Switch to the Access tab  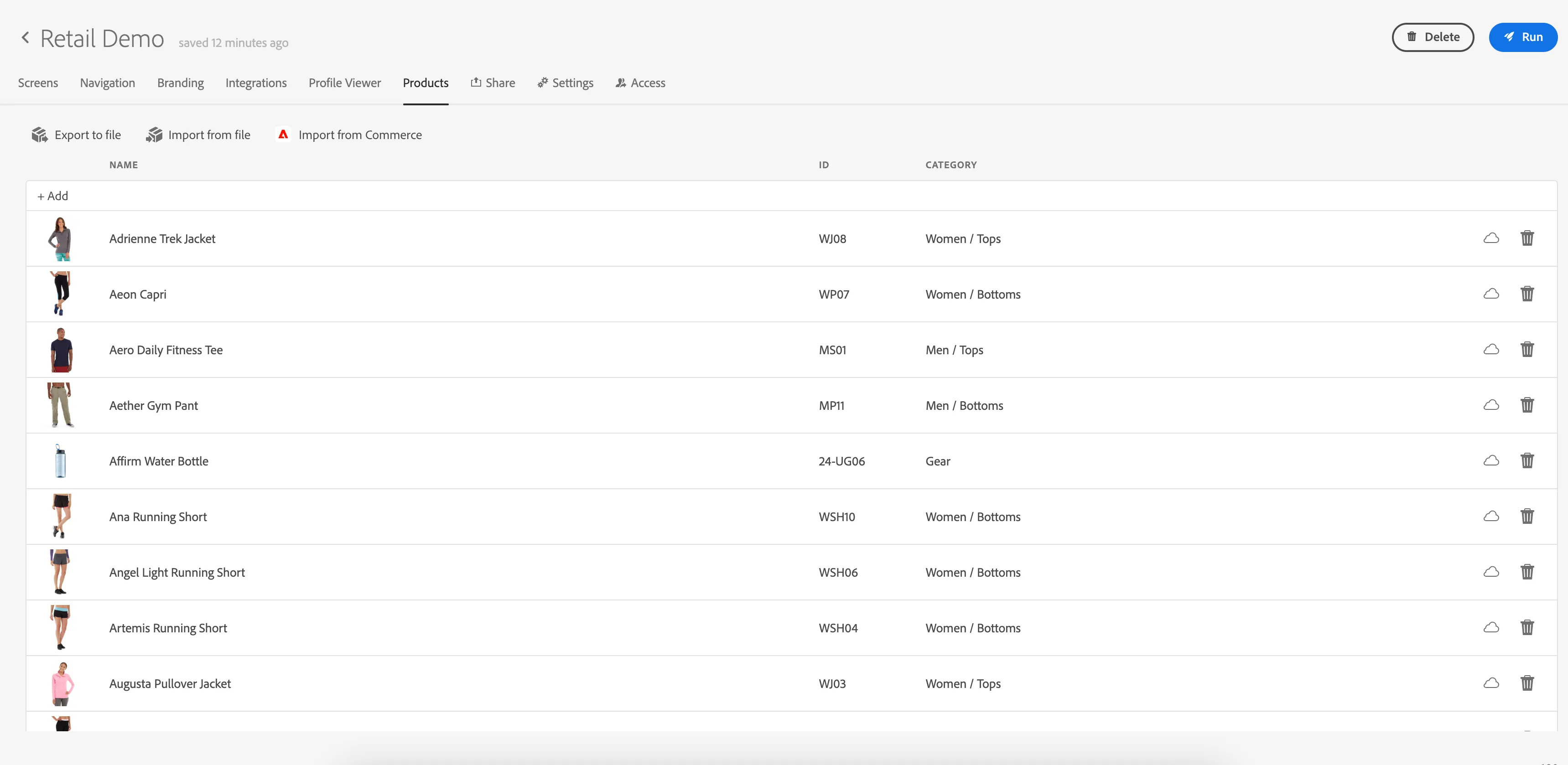640,83
